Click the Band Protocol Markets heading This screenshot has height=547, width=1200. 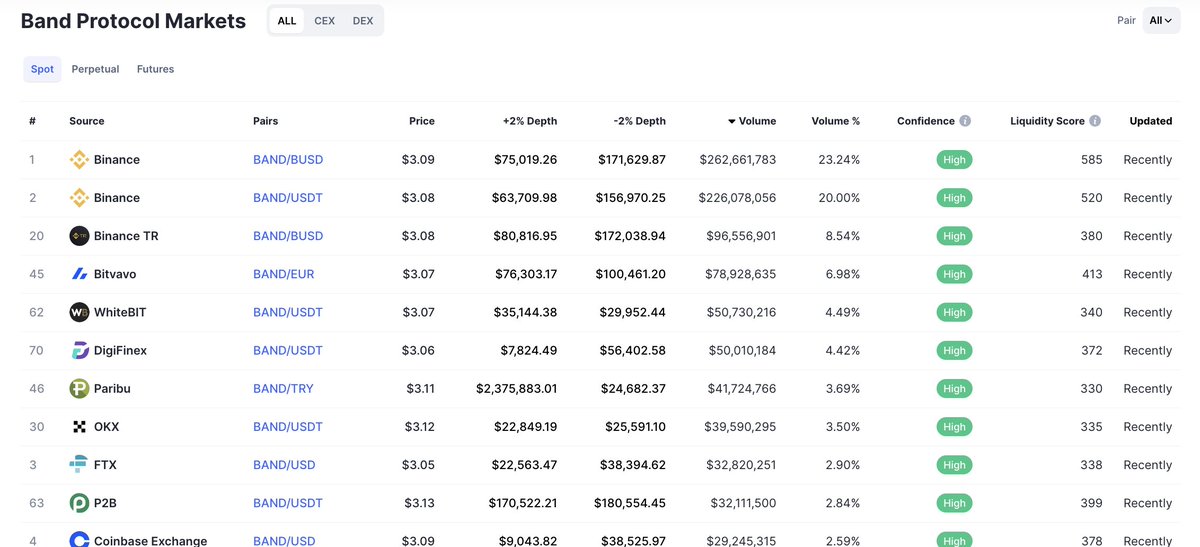[133, 21]
